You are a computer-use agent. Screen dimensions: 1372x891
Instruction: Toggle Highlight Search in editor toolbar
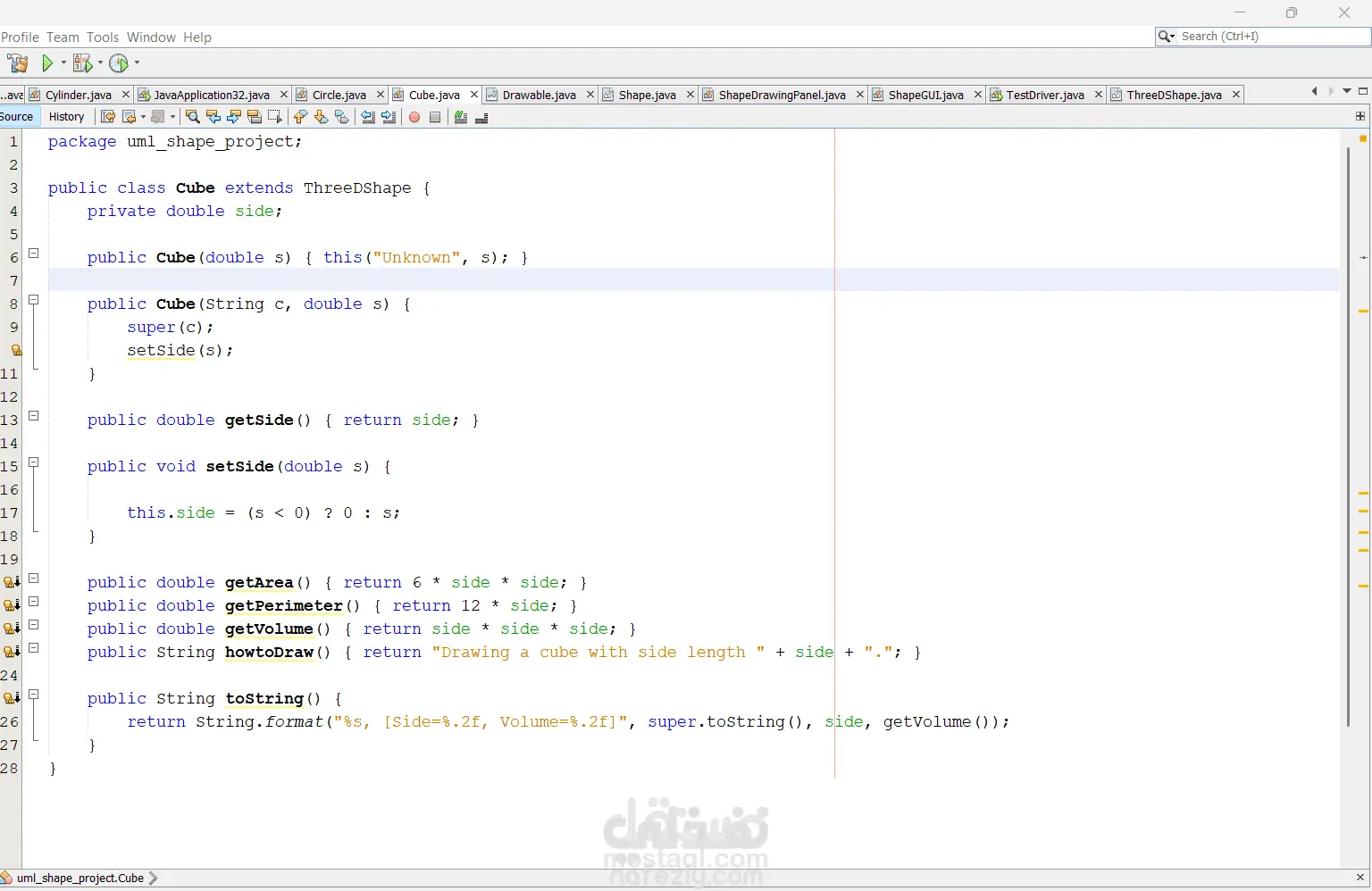pyautogui.click(x=254, y=117)
